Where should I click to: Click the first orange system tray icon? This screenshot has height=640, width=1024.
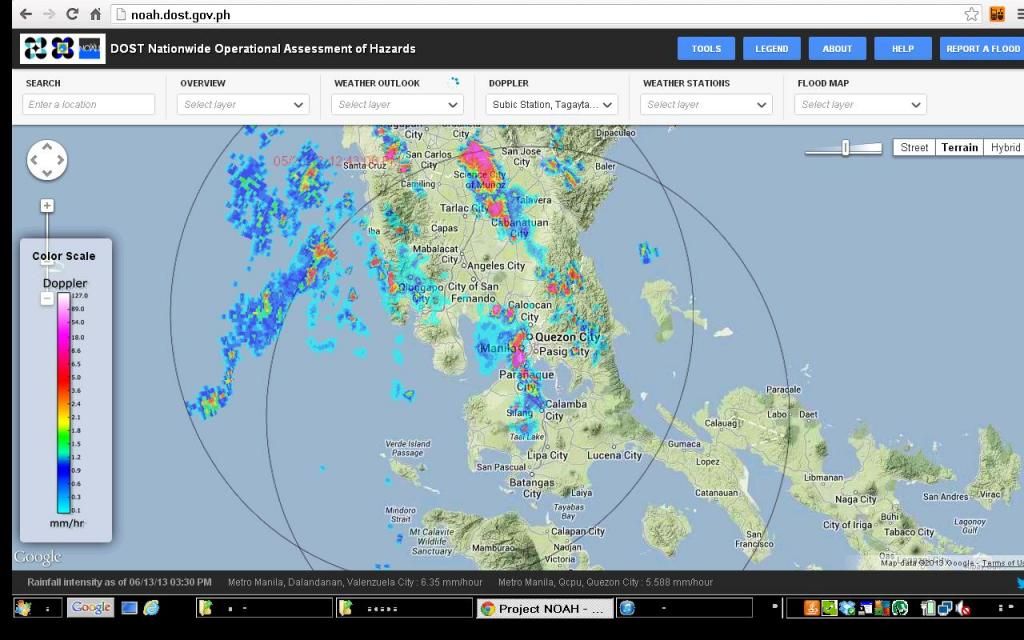[x=811, y=608]
